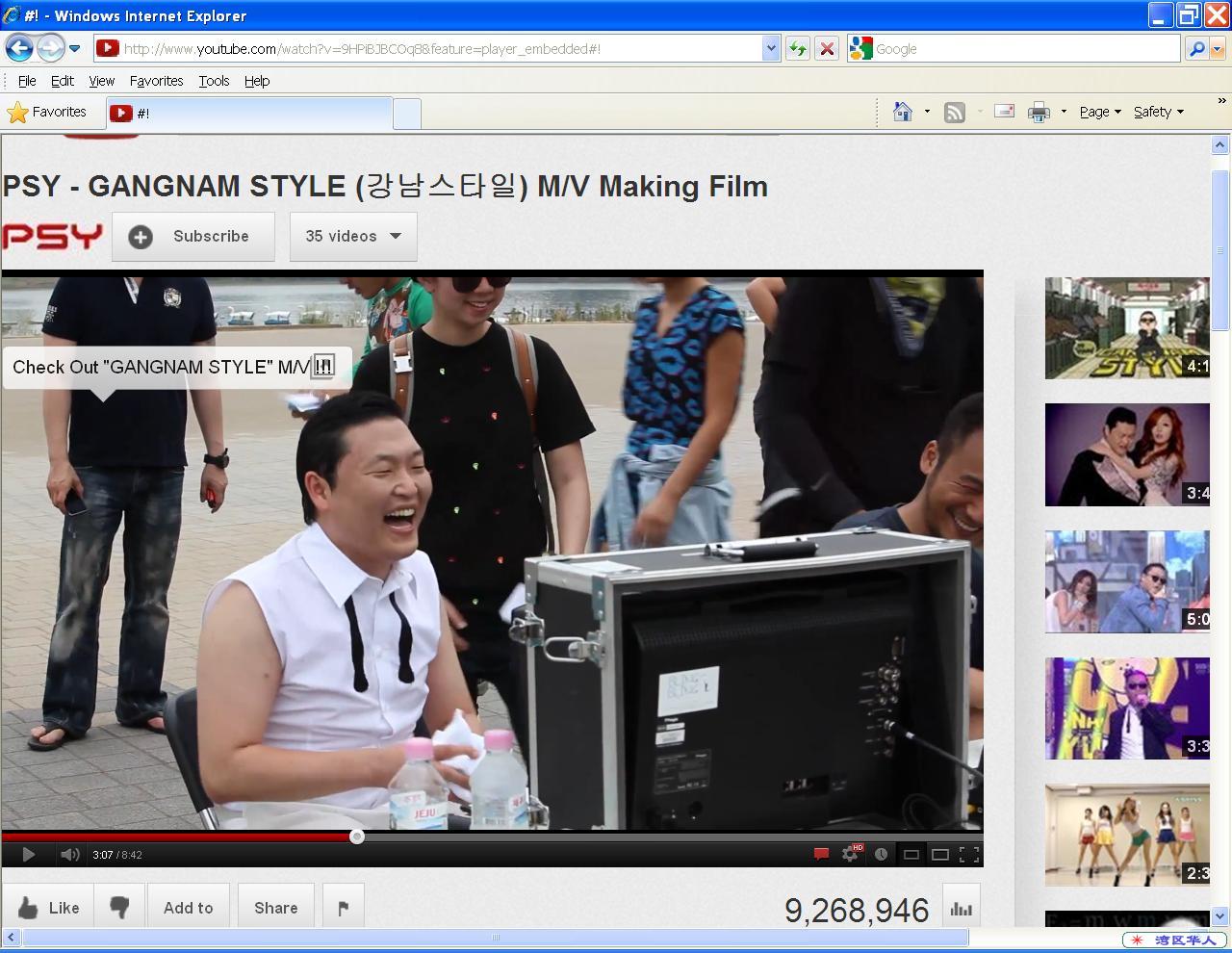Open the search provider dropdown arrow

pos(1217,48)
